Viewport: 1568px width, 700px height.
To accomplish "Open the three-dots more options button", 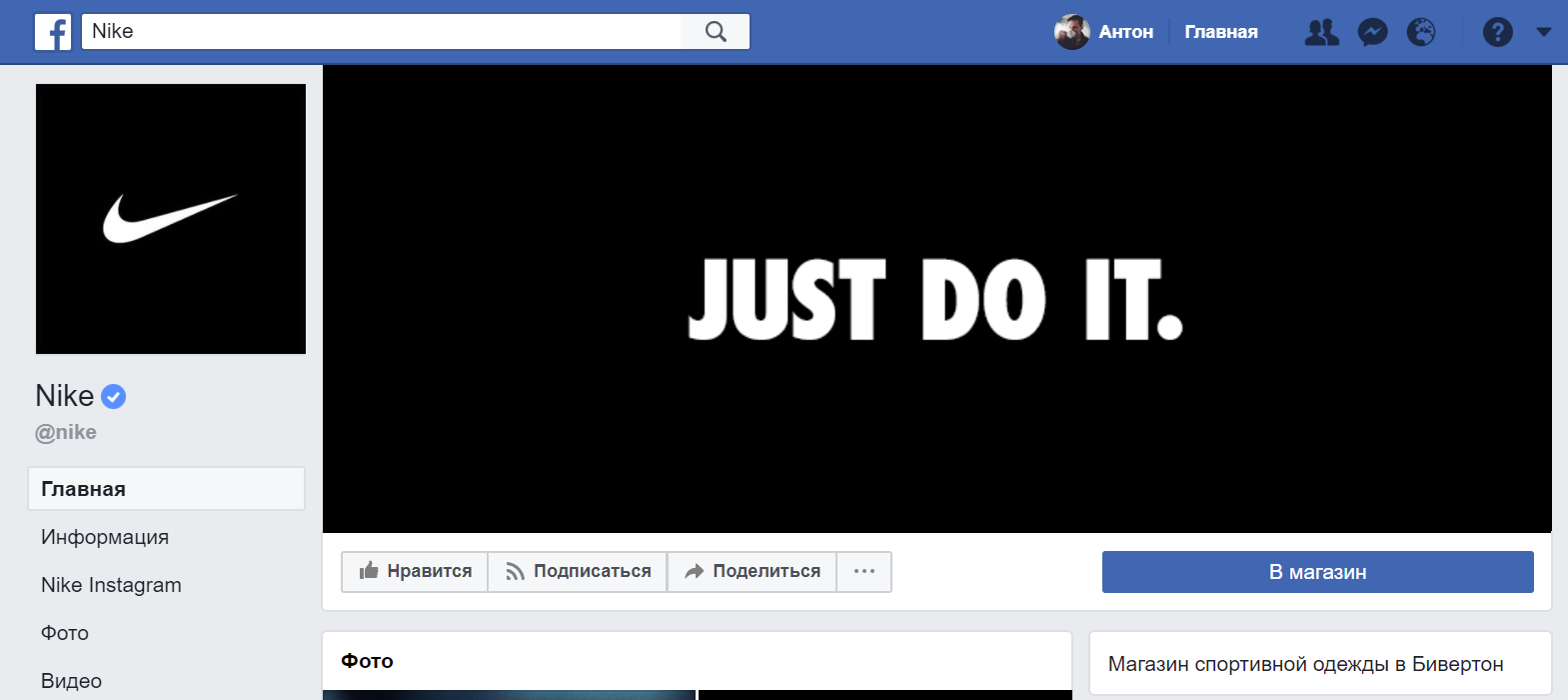I will [x=864, y=572].
